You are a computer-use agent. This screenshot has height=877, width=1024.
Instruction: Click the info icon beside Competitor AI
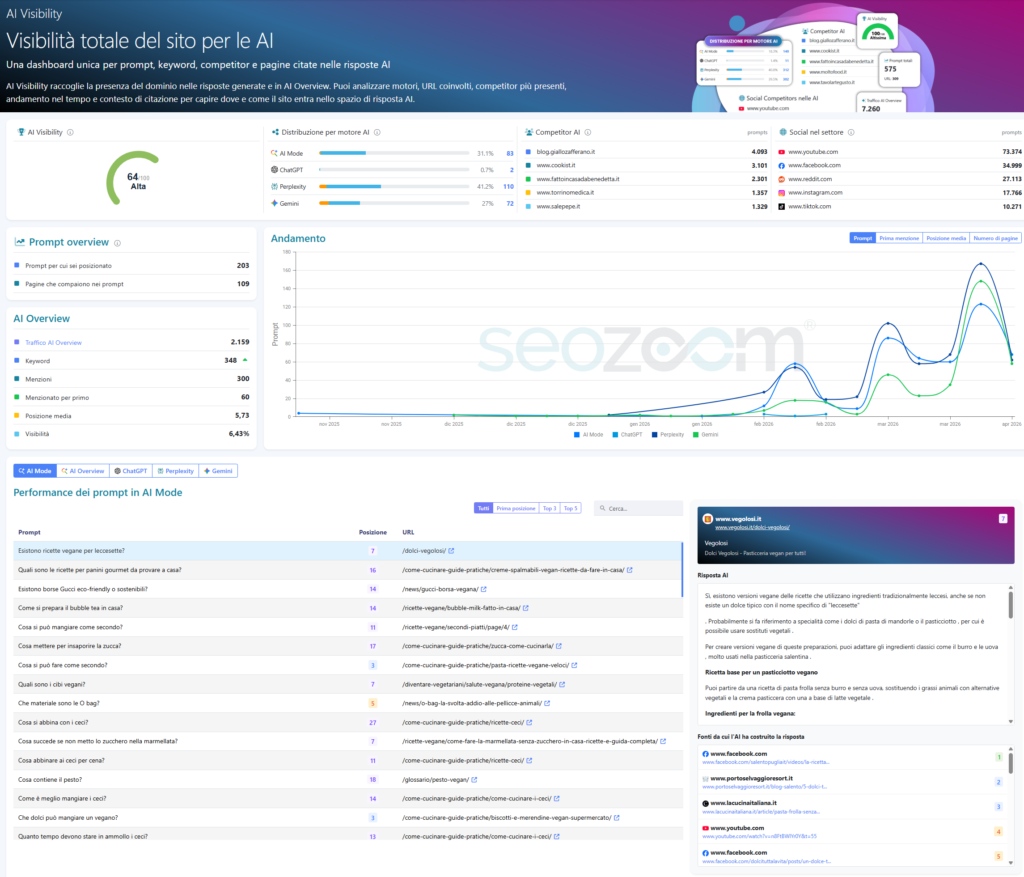[588, 133]
